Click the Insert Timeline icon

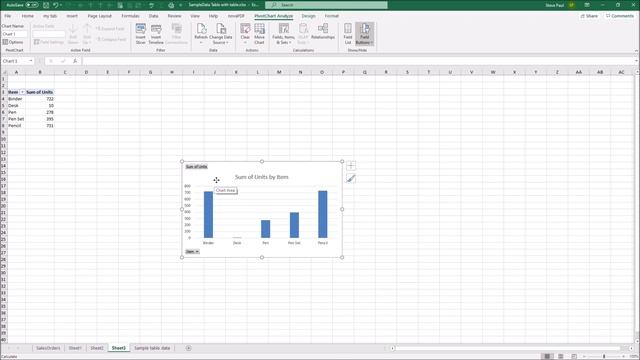coord(156,34)
